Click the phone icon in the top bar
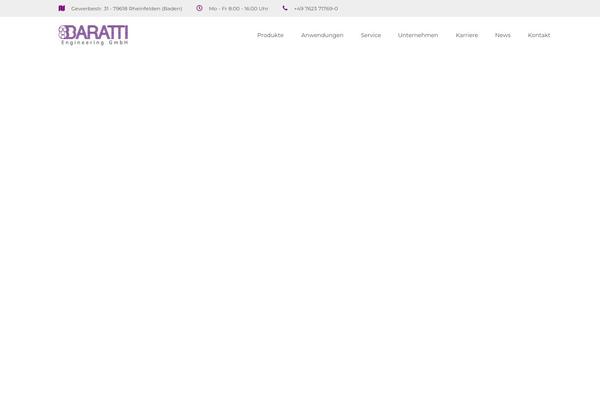Screen dimensions: 600x400 pyautogui.click(x=285, y=8)
